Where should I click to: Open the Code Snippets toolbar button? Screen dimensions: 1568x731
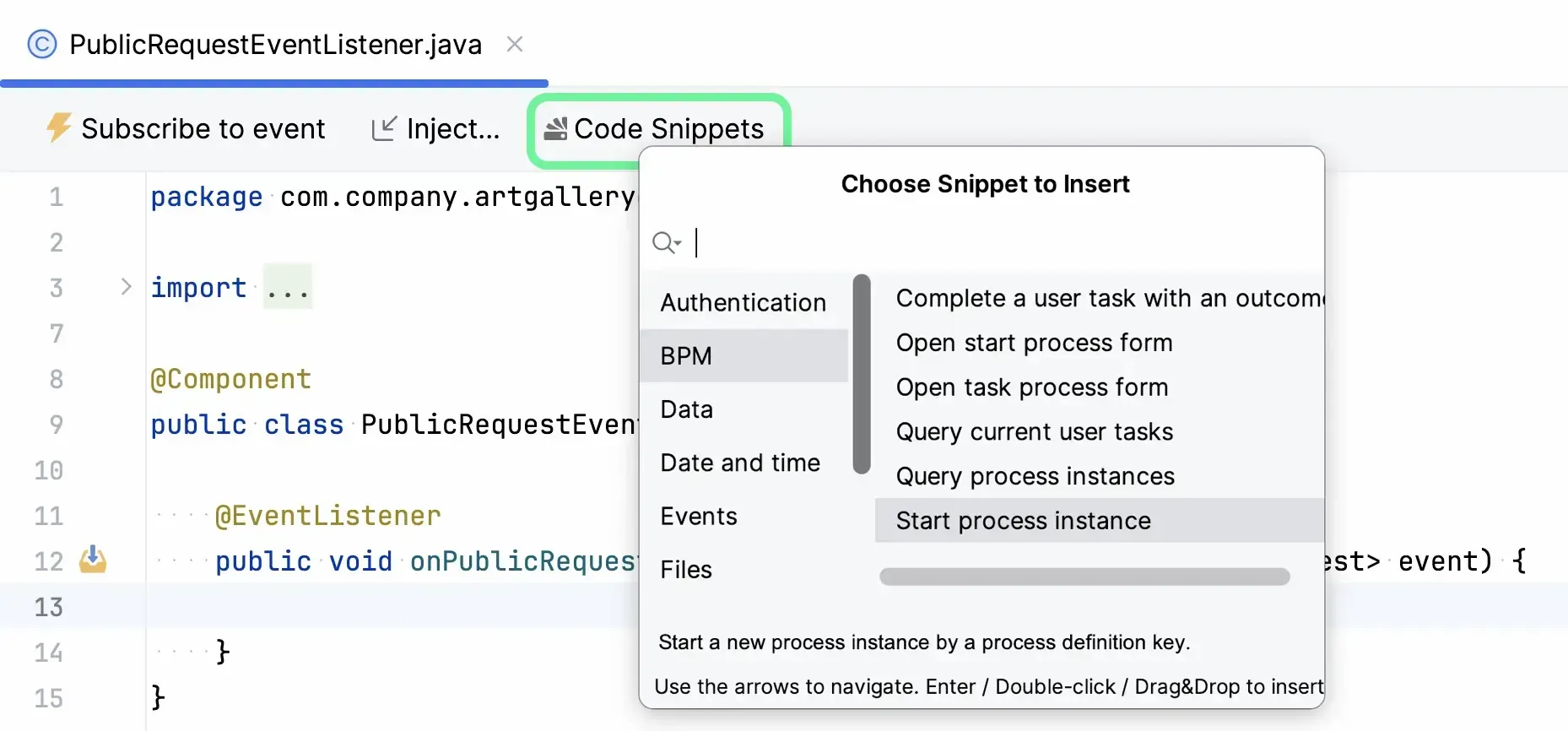657,128
